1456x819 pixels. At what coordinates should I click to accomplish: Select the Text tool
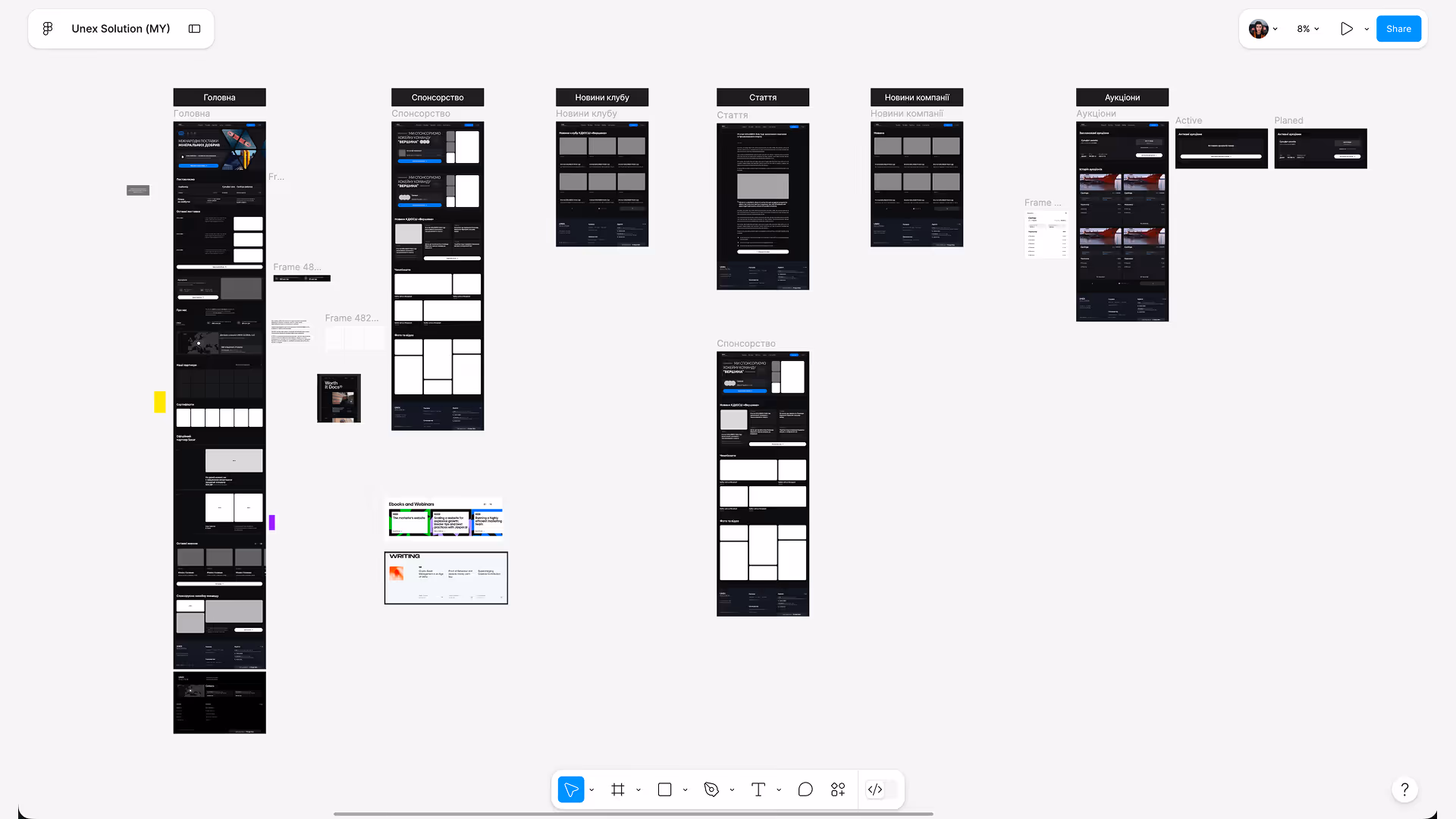(x=758, y=789)
